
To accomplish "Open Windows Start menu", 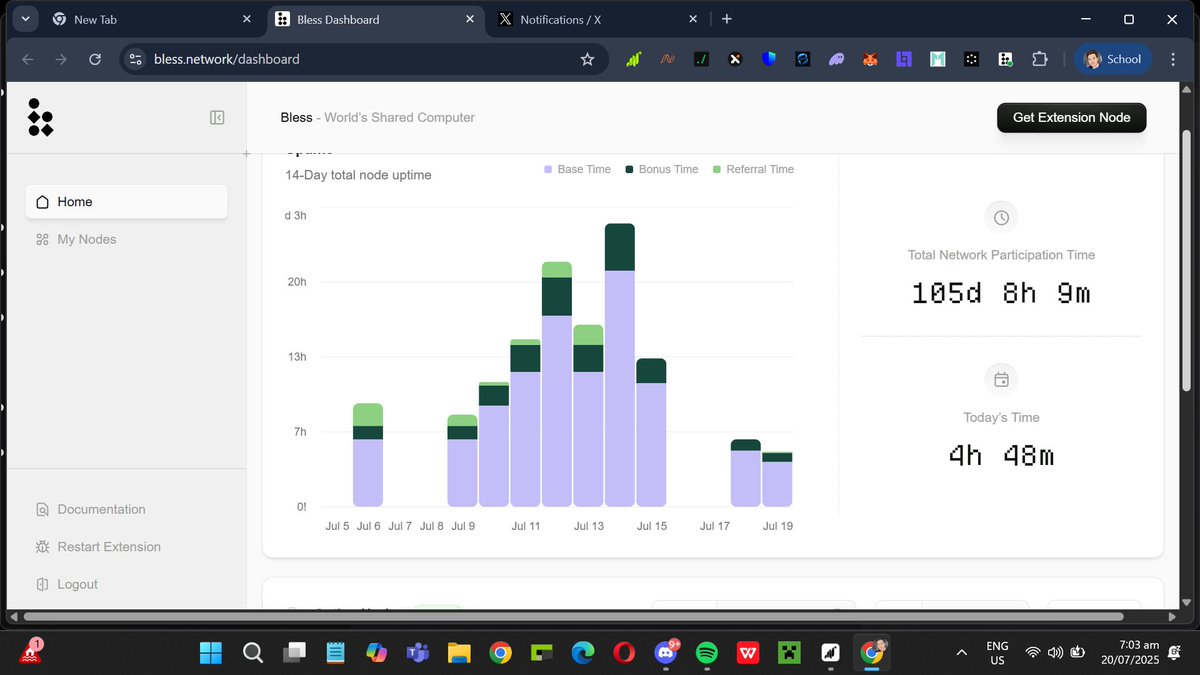I will (212, 653).
